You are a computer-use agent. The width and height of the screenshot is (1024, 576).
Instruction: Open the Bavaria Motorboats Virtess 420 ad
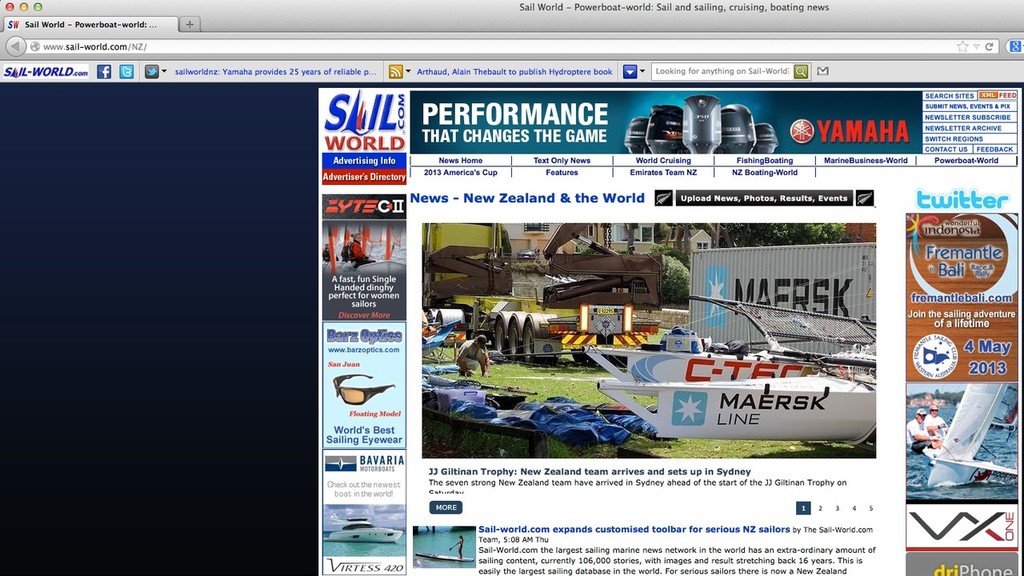(x=364, y=513)
